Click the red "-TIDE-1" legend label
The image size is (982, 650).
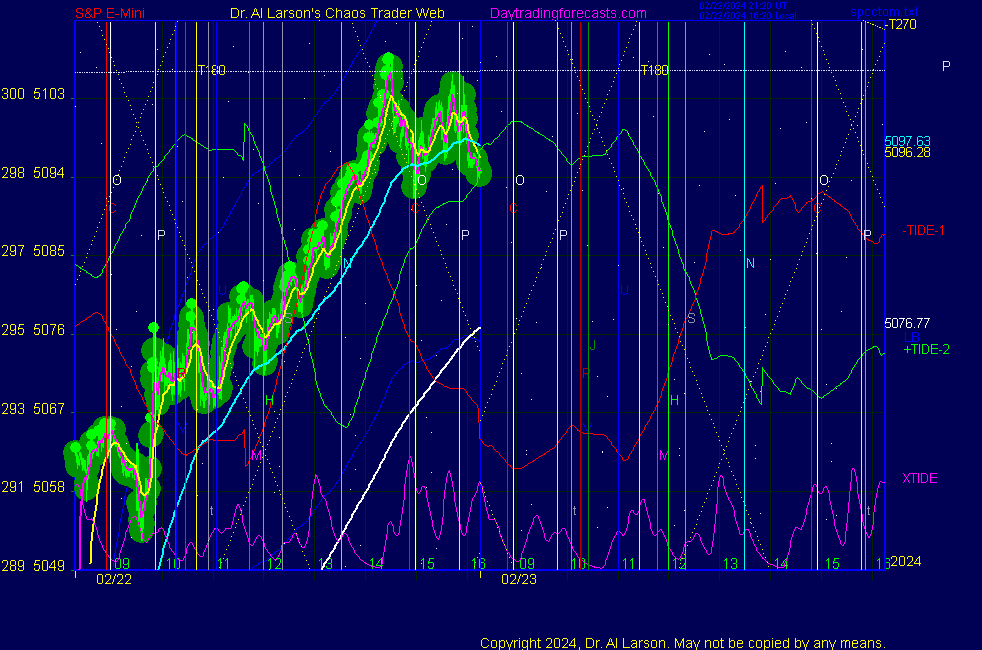point(923,230)
